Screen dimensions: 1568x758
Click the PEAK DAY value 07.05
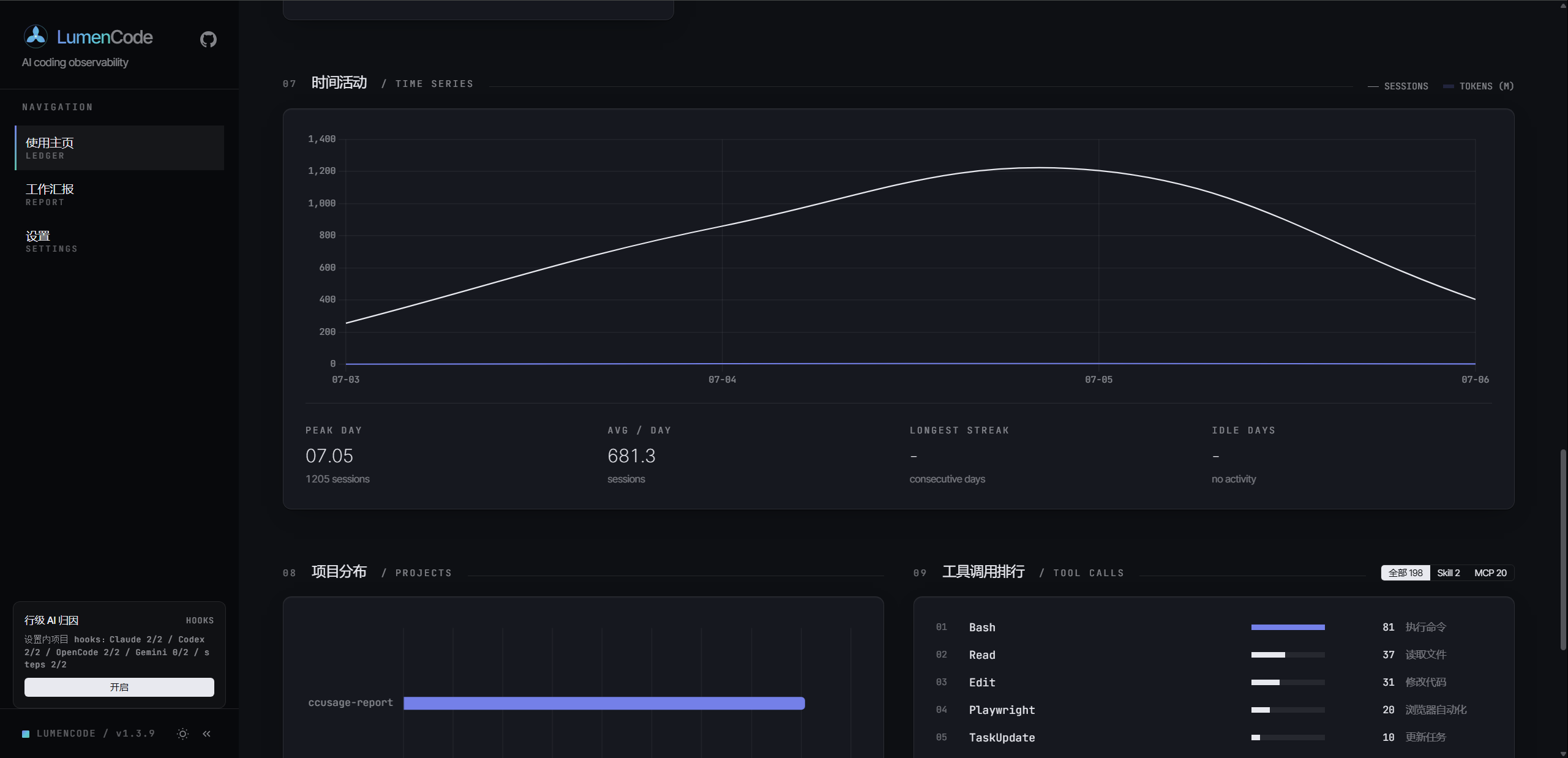tap(329, 456)
